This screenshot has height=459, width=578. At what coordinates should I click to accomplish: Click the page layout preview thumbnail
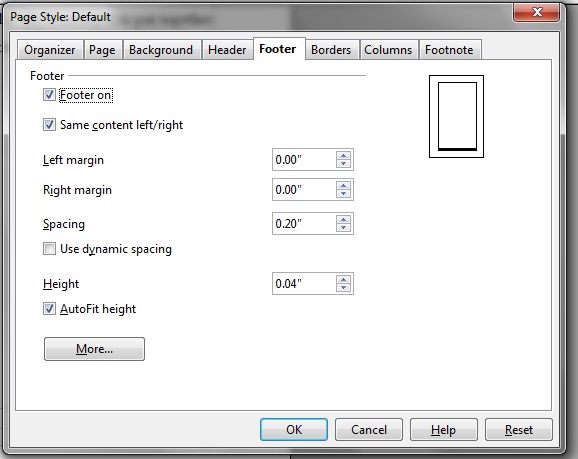456,117
